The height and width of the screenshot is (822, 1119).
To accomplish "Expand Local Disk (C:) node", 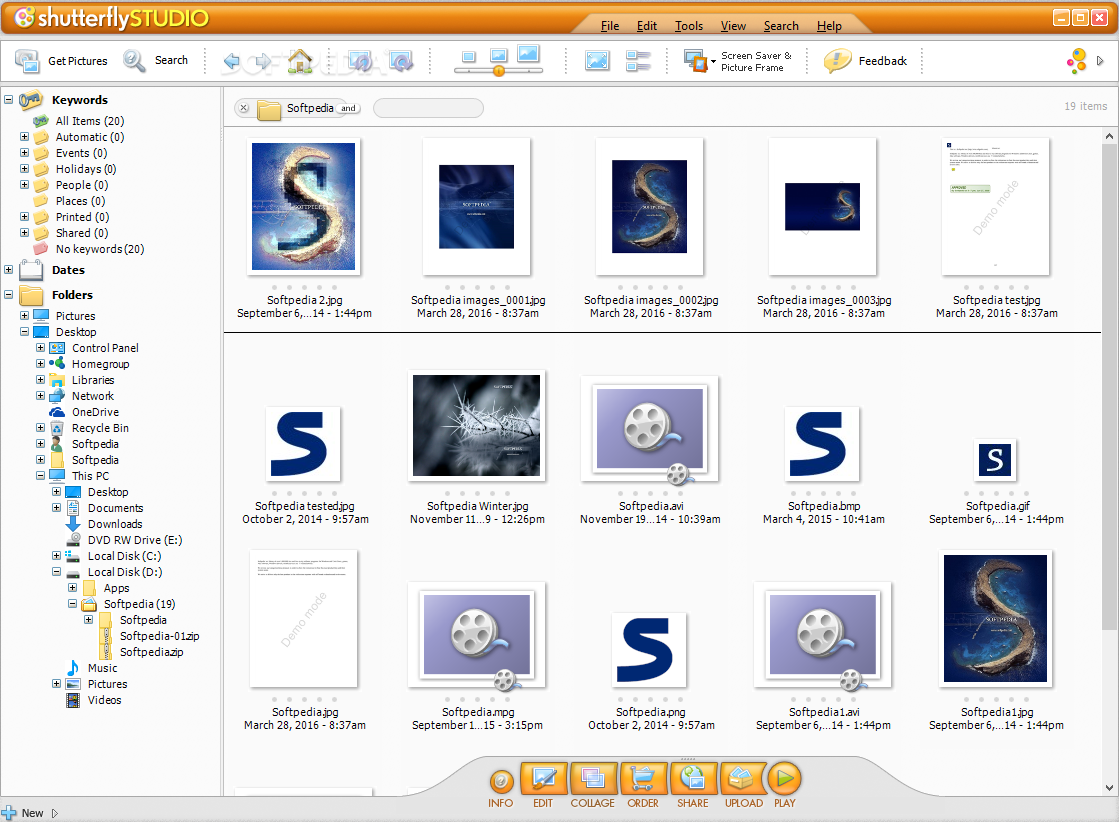I will [x=56, y=555].
